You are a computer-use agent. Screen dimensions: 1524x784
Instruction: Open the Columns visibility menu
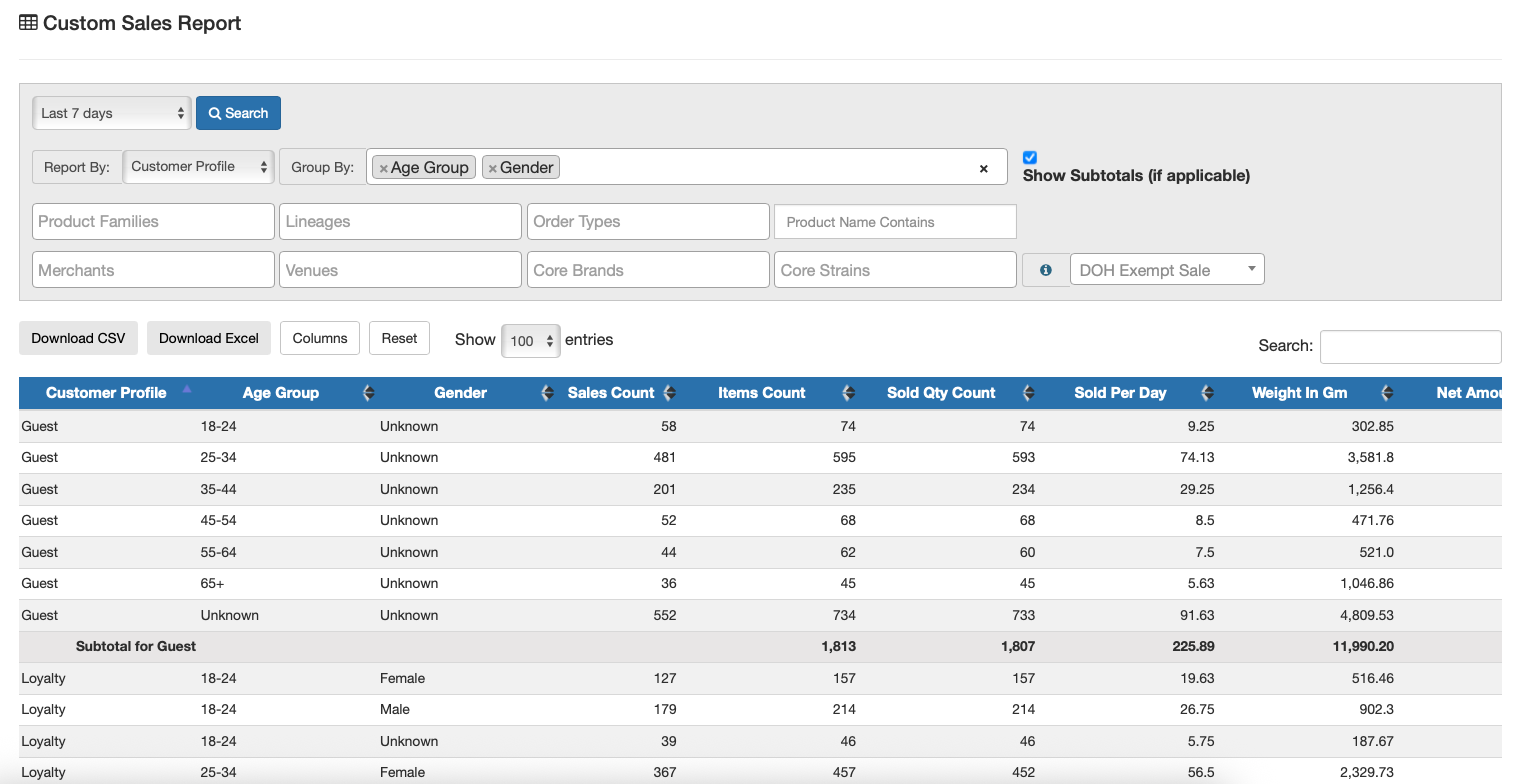(320, 338)
